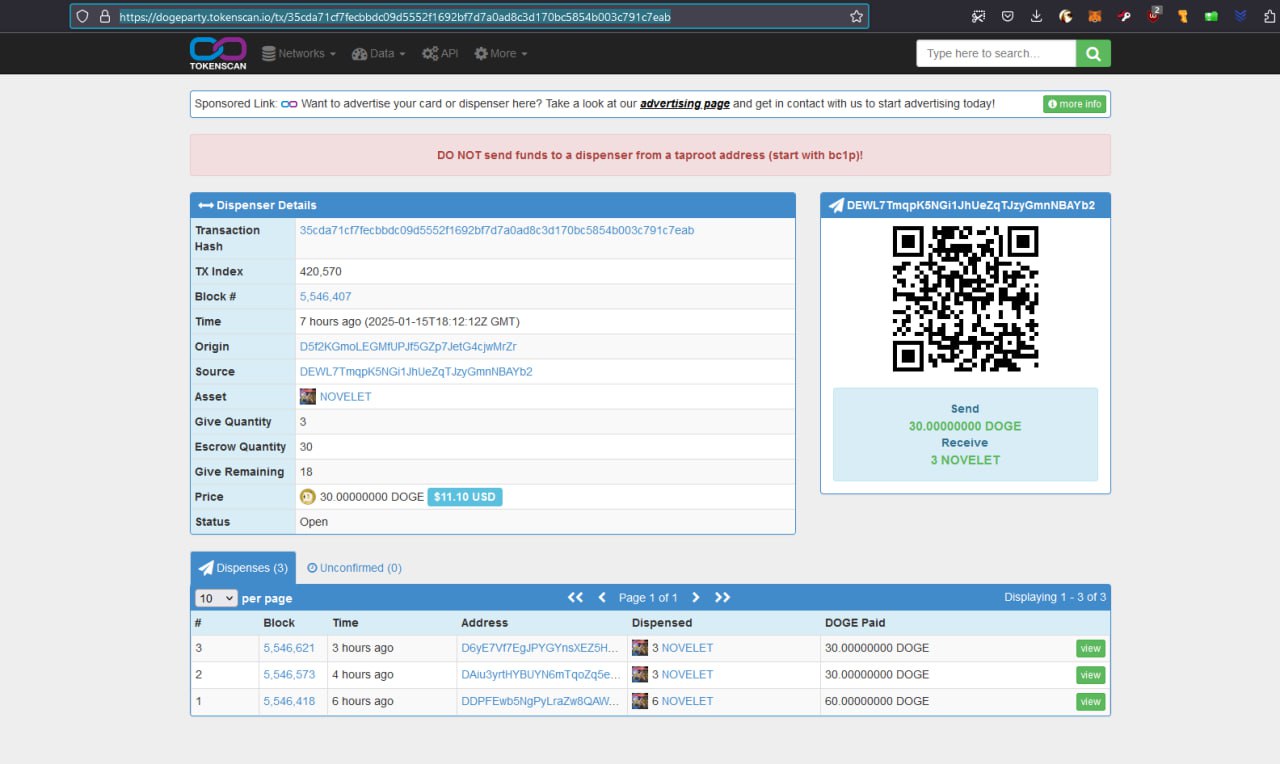The image size is (1280, 764).
Task: Open block 5,546,573 in dispenses table
Action: coord(289,675)
